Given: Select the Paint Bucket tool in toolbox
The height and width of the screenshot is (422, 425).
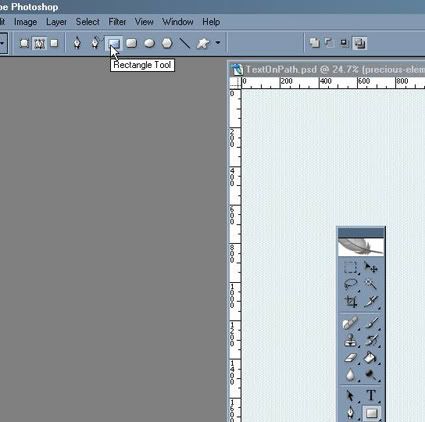Looking at the screenshot, I should pos(370,358).
